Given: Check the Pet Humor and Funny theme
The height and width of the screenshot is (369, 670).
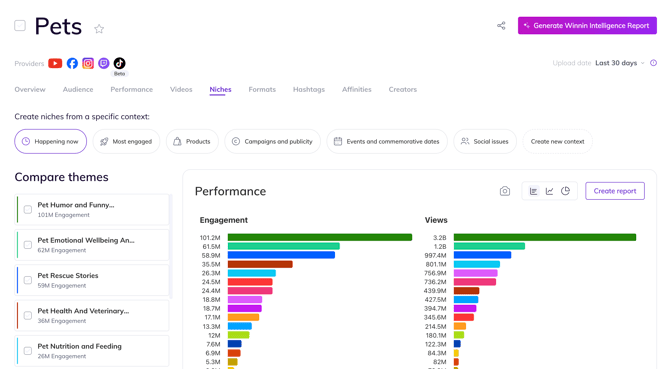Looking at the screenshot, I should coord(28,209).
